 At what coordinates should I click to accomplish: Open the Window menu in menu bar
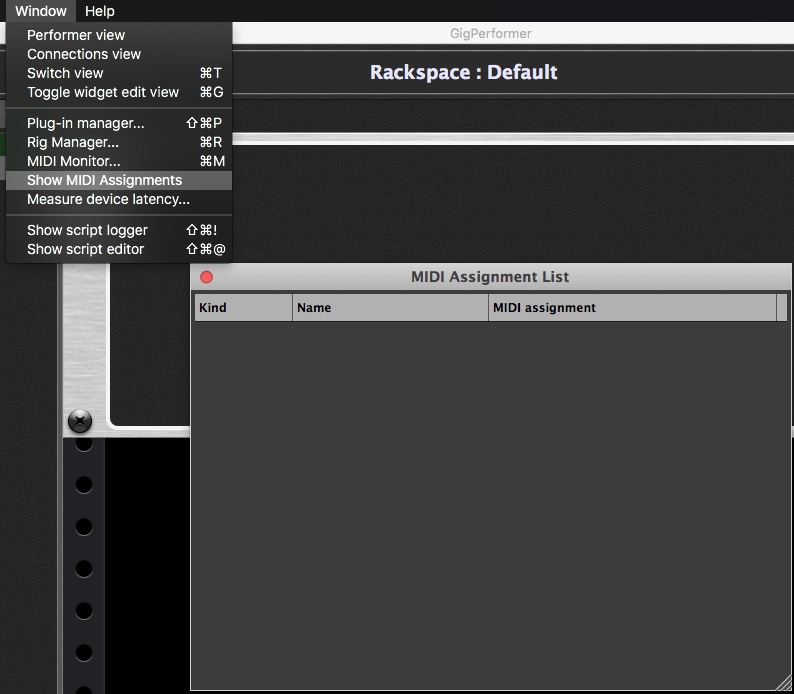coord(41,11)
